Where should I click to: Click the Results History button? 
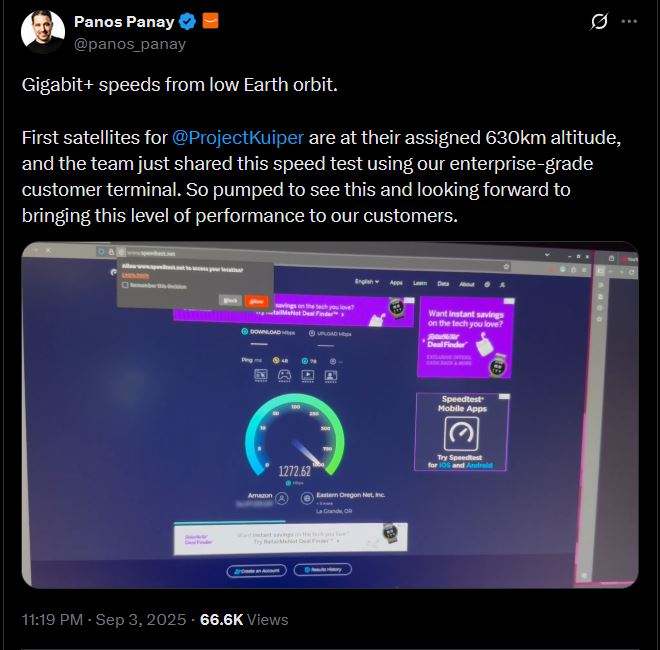[322, 570]
